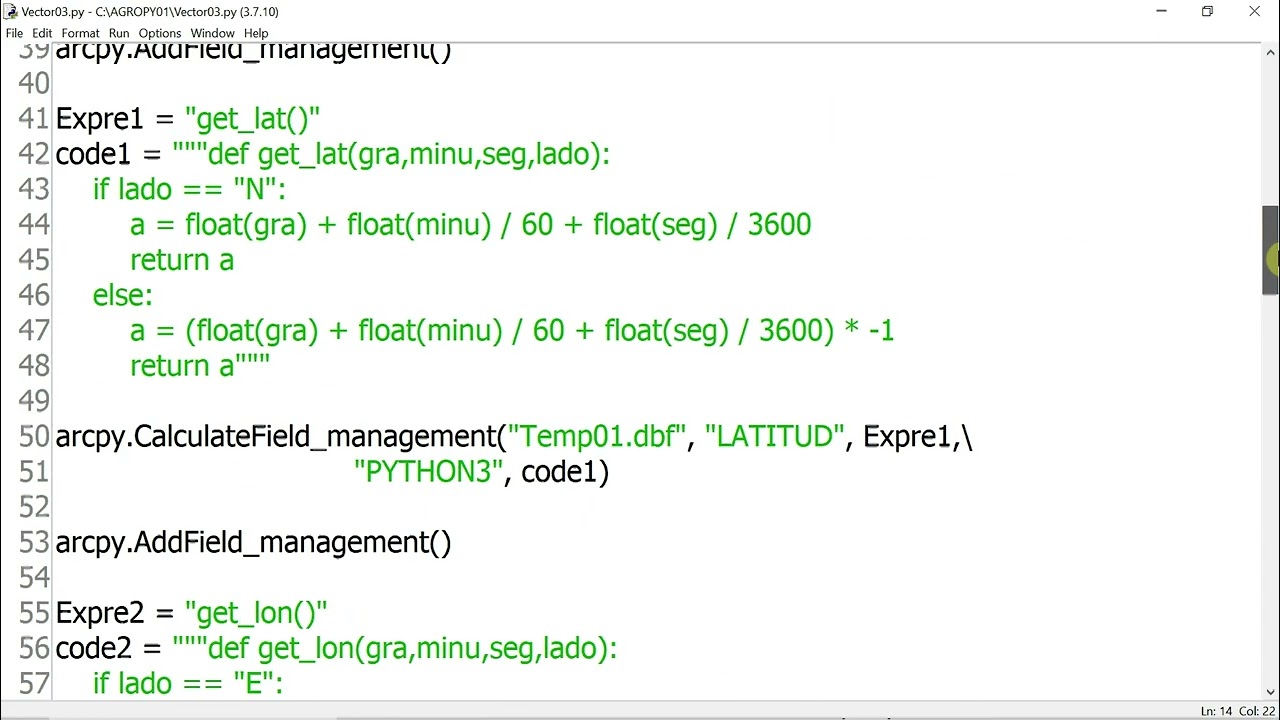1280x720 pixels.
Task: Open the File menu
Action: click(x=14, y=33)
